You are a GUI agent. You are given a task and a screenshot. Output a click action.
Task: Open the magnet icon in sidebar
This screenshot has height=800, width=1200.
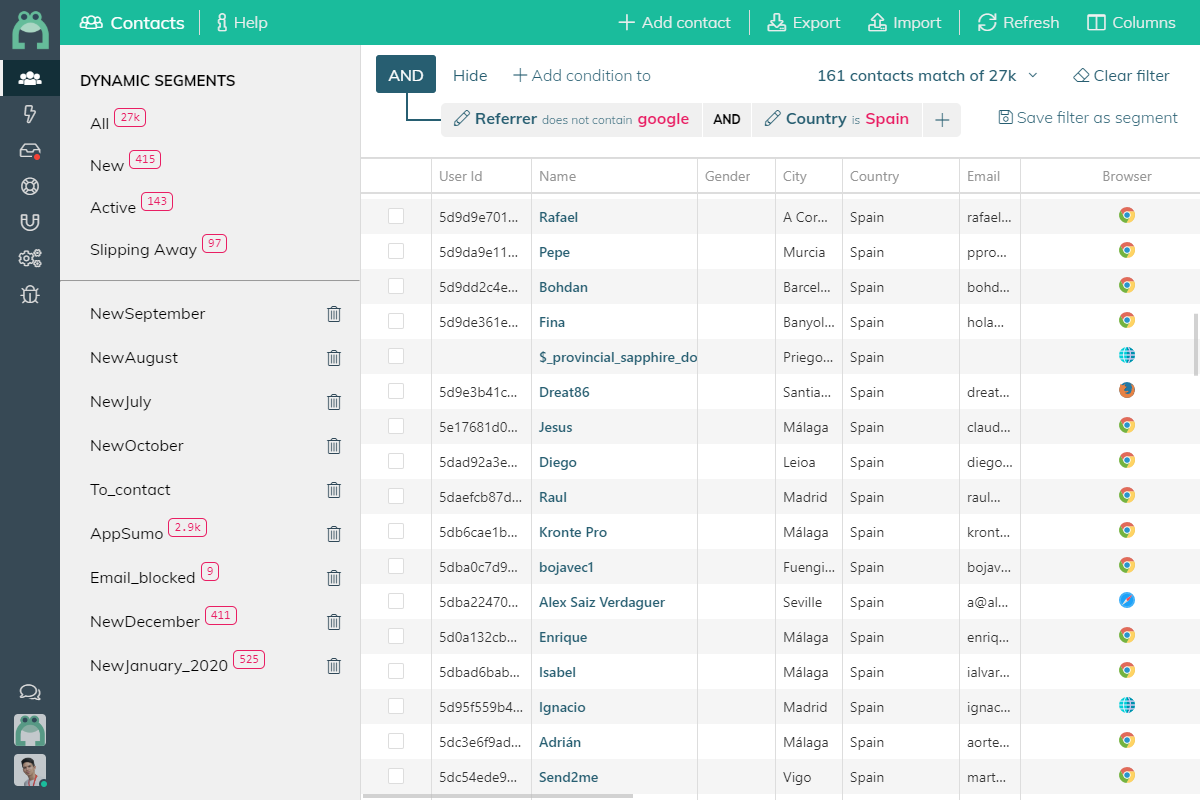(x=29, y=222)
